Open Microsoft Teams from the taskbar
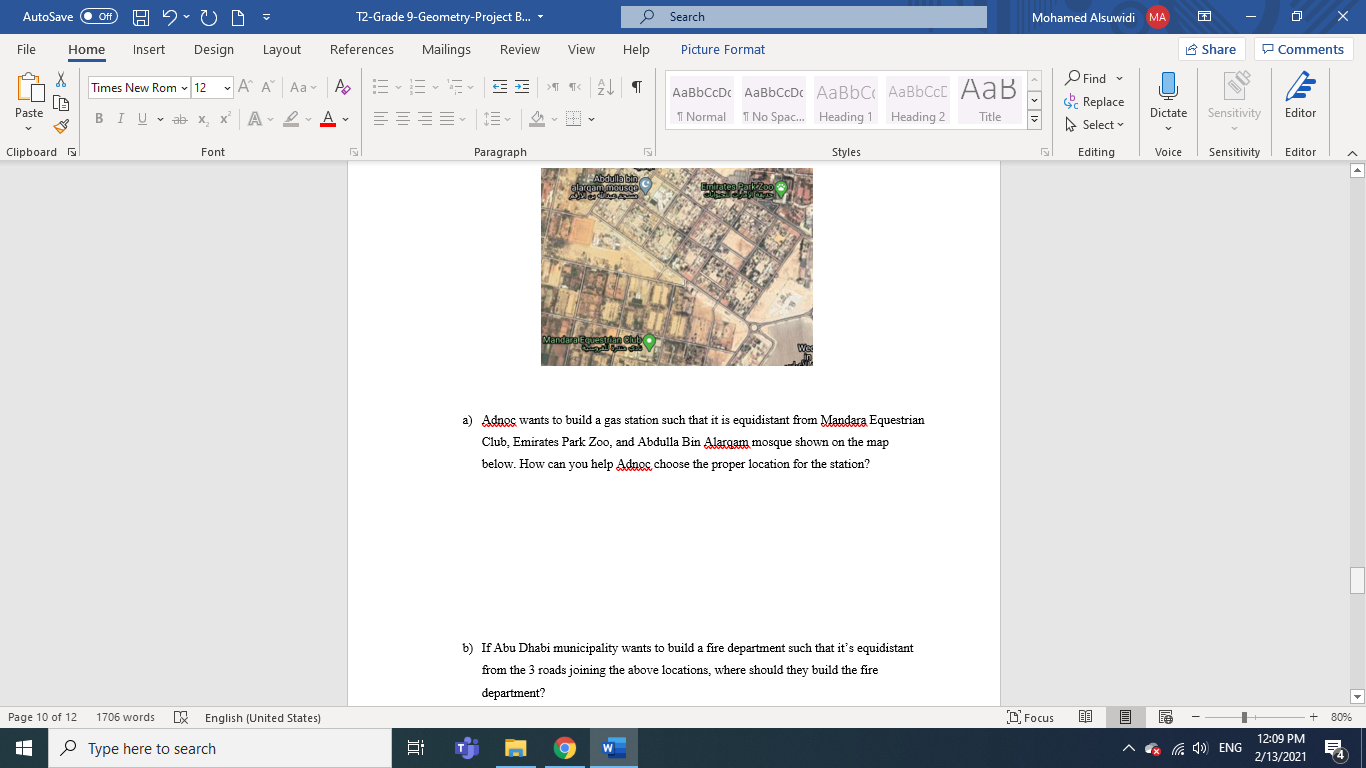Viewport: 1366px width, 768px height. pyautogui.click(x=465, y=748)
